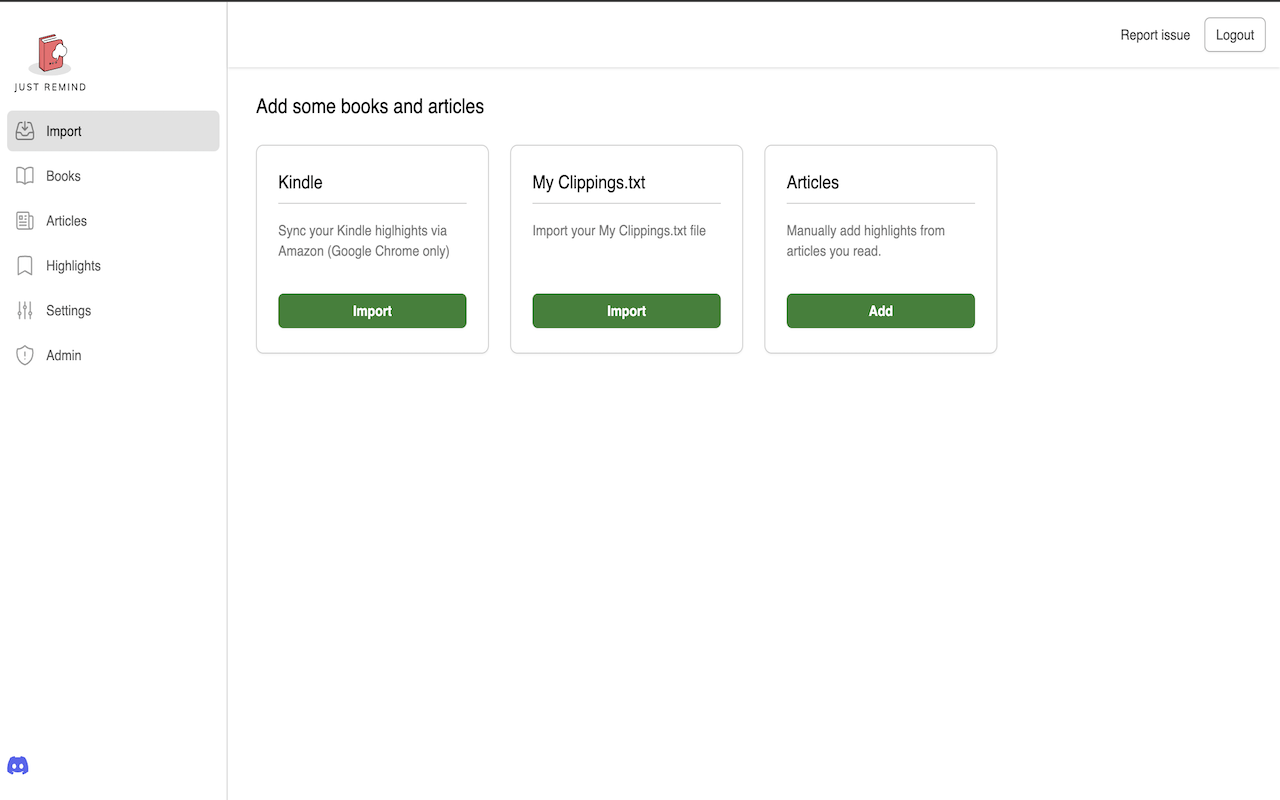Click the Report issue link
The image size is (1280, 800).
(x=1155, y=34)
